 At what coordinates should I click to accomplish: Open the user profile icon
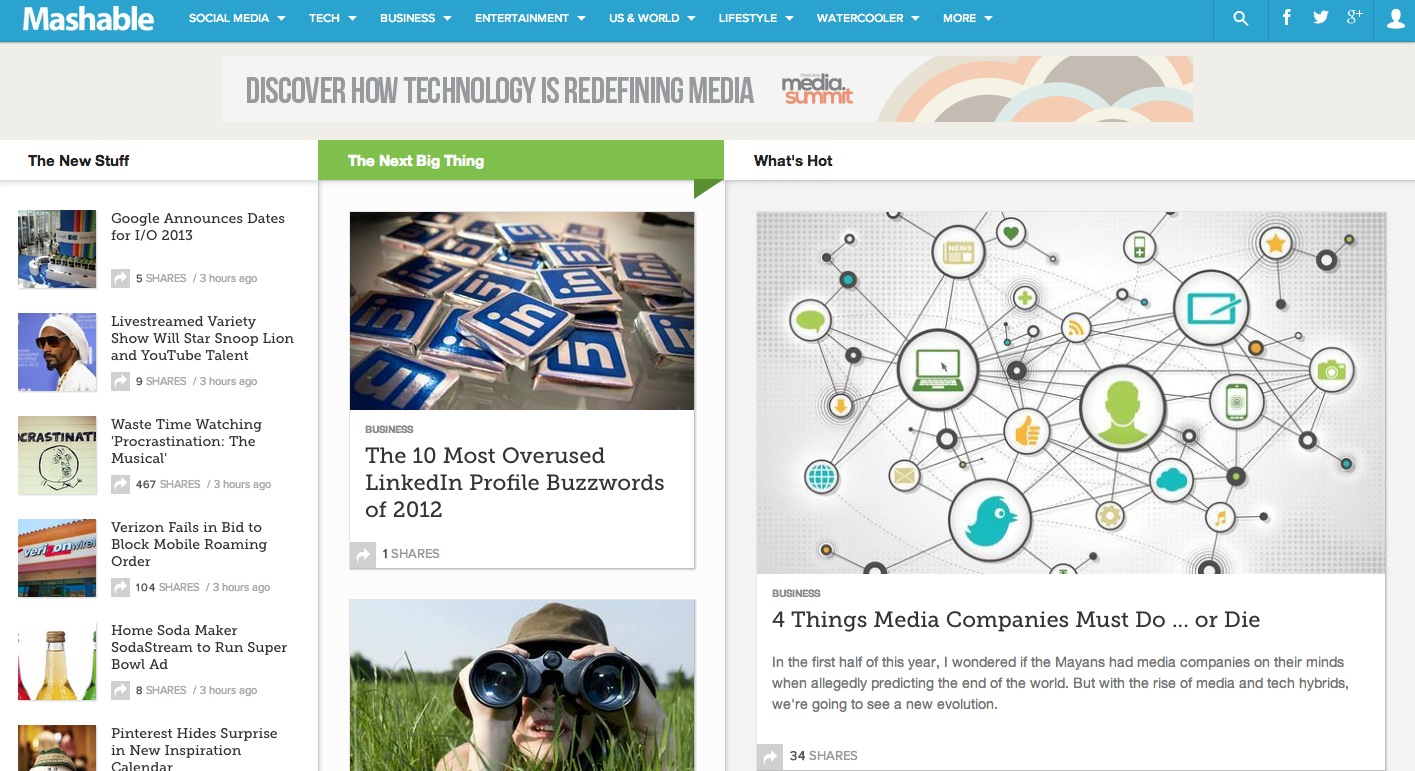[1395, 18]
